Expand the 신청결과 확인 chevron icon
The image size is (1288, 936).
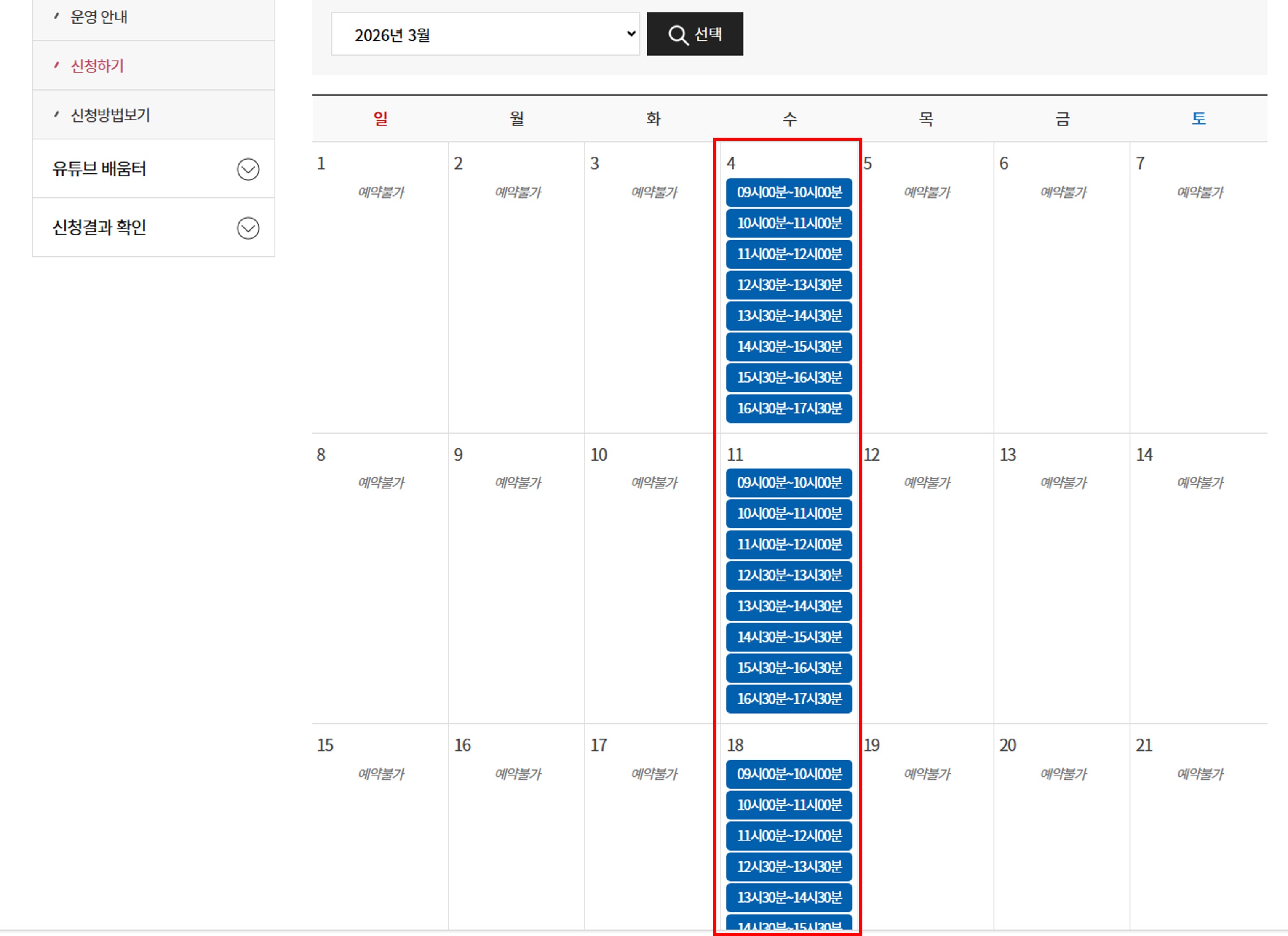click(x=248, y=228)
